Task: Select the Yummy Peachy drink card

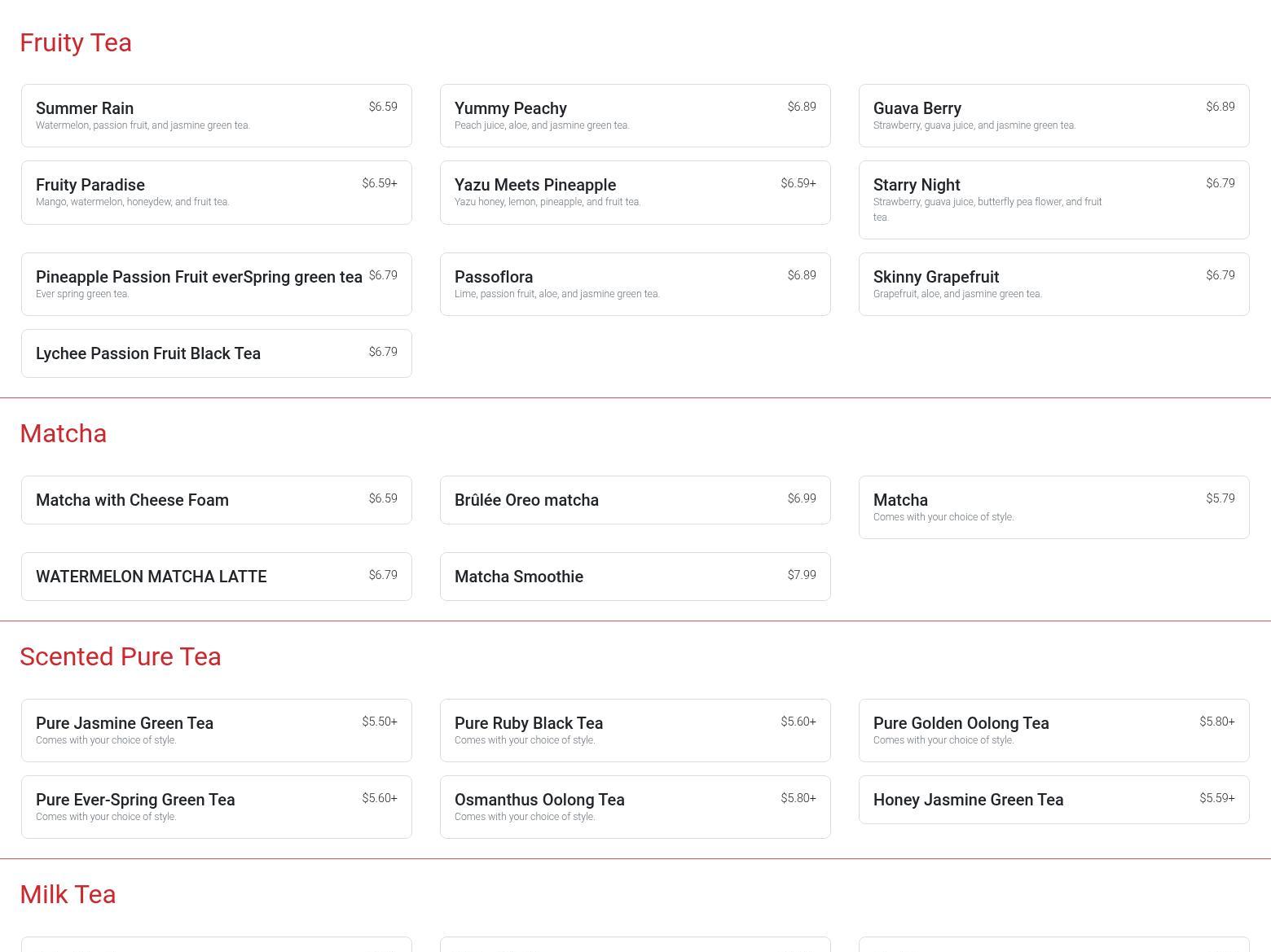Action: coord(635,116)
